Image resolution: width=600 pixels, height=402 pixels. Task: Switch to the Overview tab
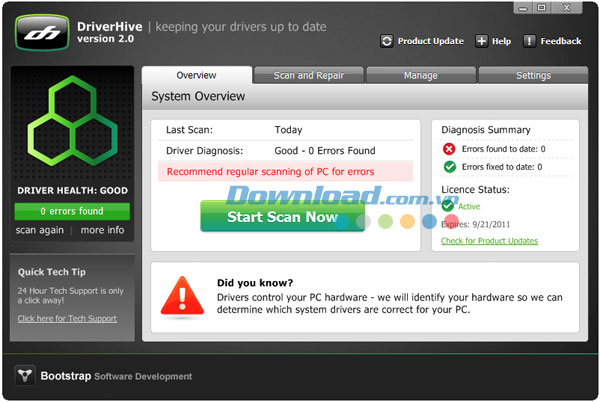[x=197, y=75]
